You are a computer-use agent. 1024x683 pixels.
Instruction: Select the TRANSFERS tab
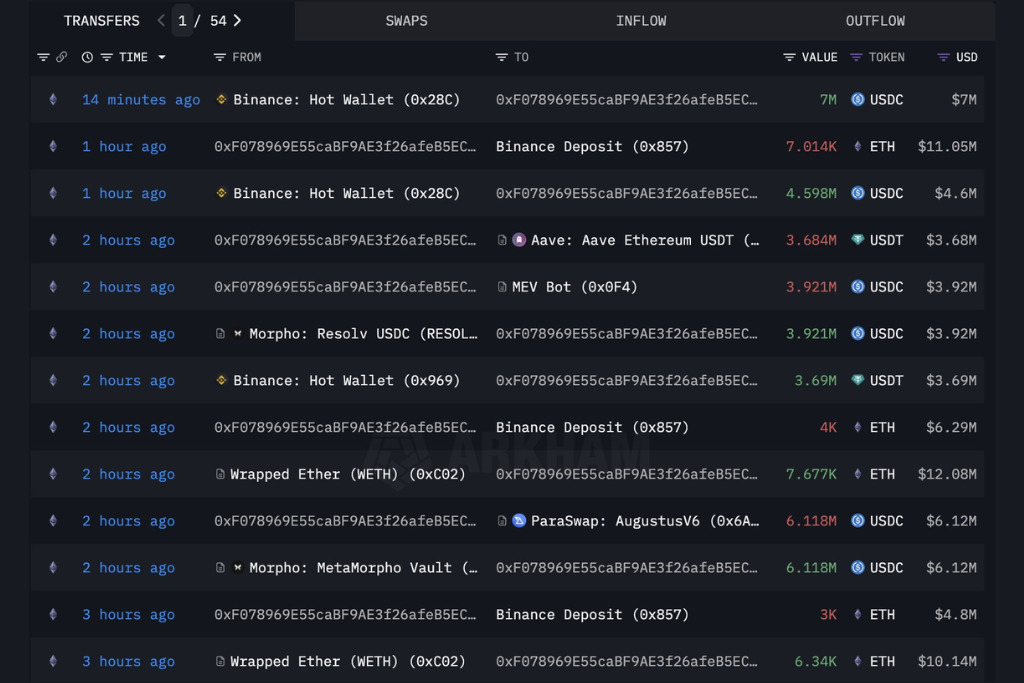pyautogui.click(x=101, y=21)
